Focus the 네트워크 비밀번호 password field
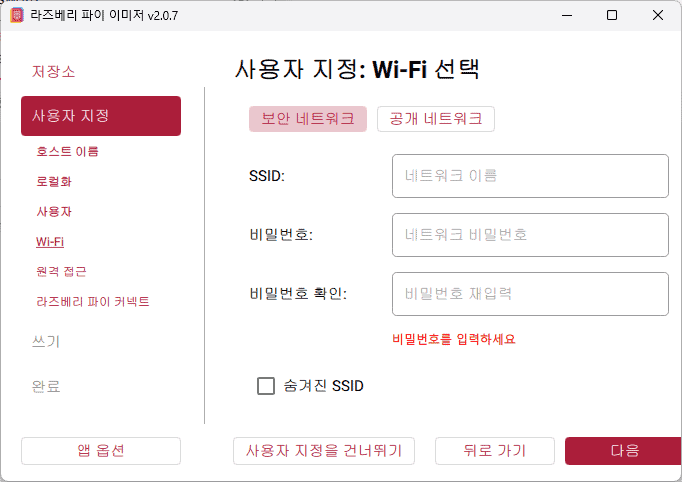Viewport: 682px width, 482px height. [x=530, y=235]
